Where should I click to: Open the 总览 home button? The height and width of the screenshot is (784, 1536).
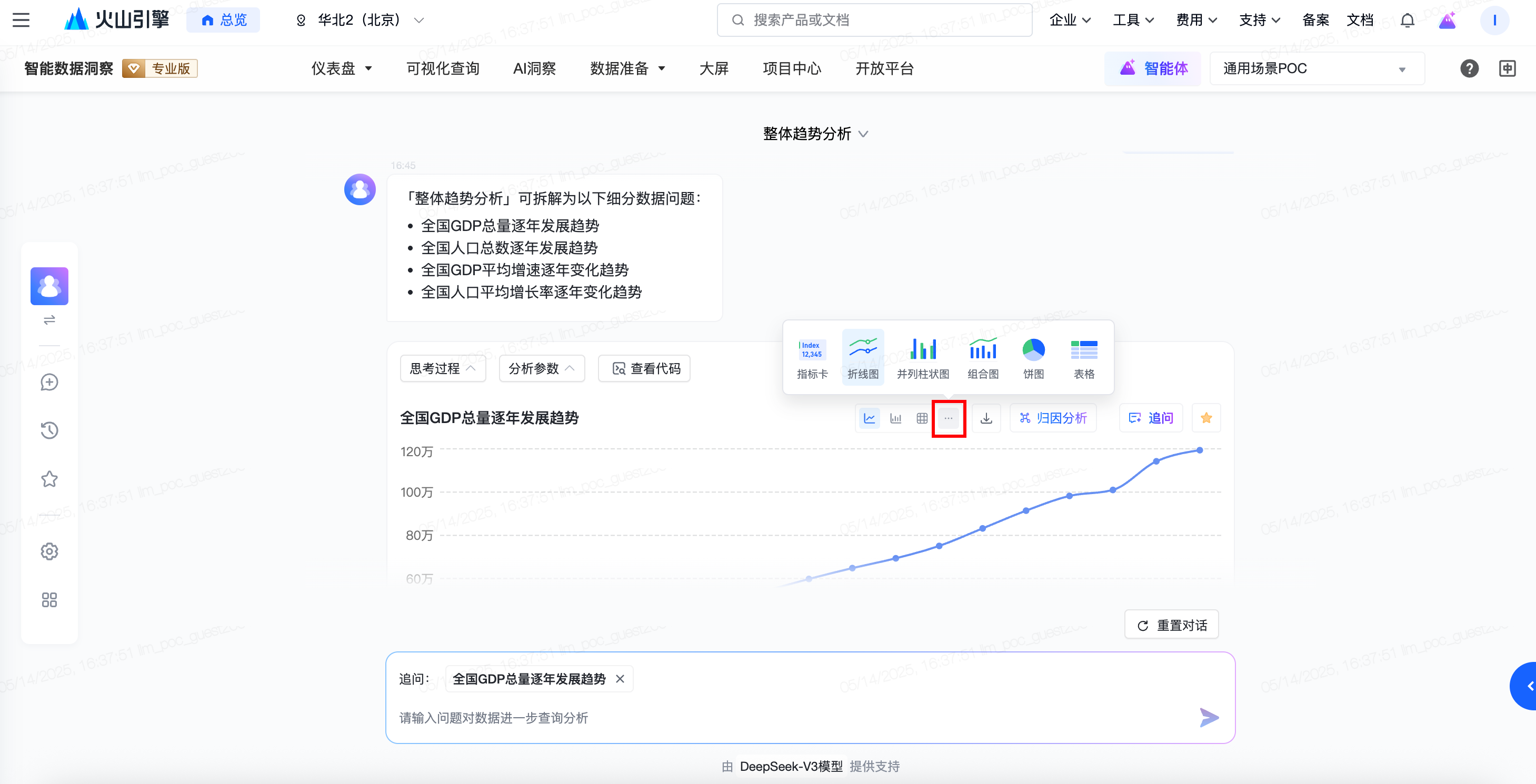[x=224, y=21]
